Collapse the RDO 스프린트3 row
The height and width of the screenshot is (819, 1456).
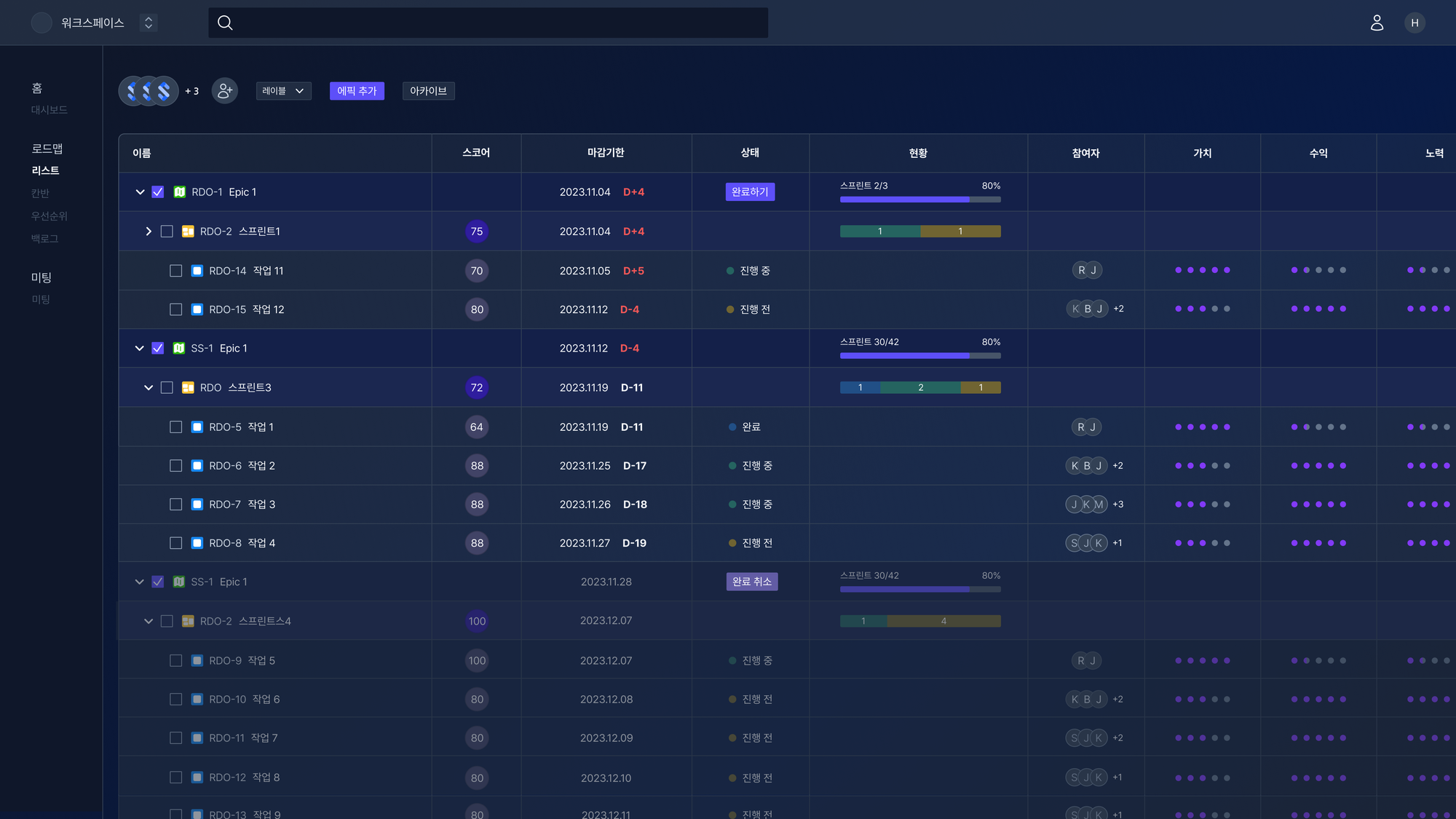click(149, 388)
